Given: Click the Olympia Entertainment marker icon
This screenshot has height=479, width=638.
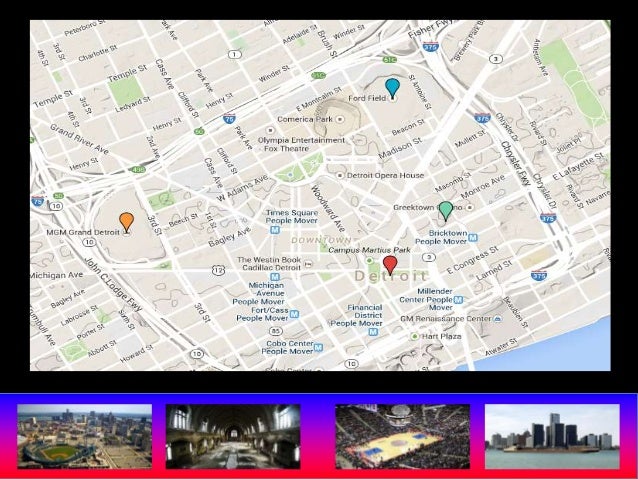Looking at the screenshot, I should point(270,130).
